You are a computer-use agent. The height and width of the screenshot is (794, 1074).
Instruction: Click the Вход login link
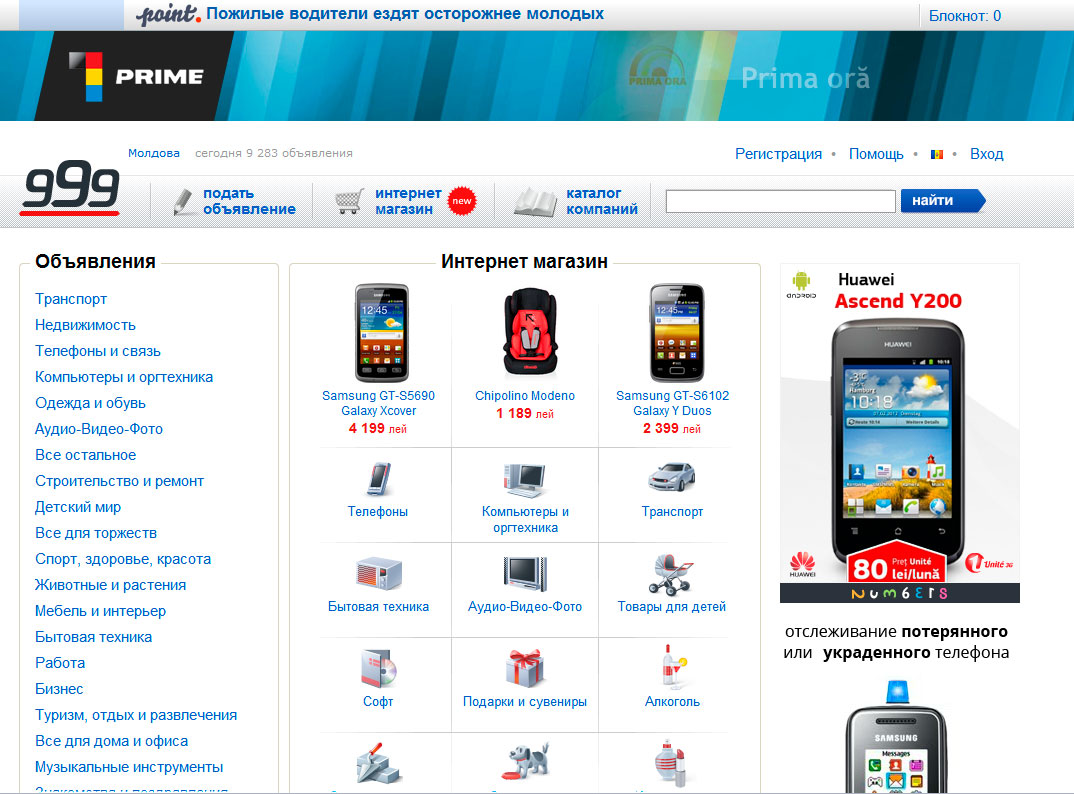click(x=986, y=154)
